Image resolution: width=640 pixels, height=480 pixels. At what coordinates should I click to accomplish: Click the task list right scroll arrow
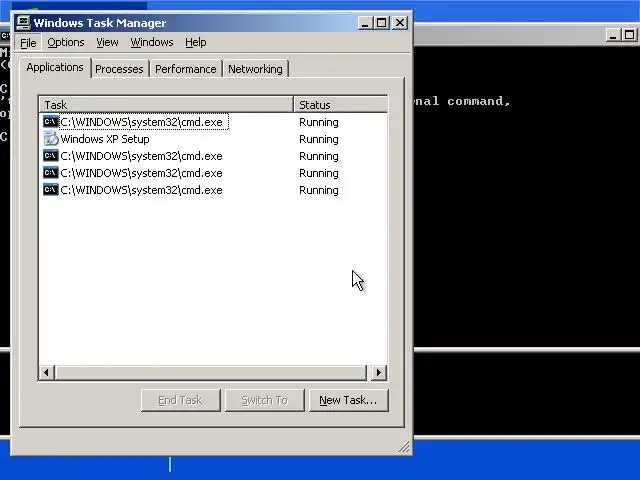coord(379,372)
